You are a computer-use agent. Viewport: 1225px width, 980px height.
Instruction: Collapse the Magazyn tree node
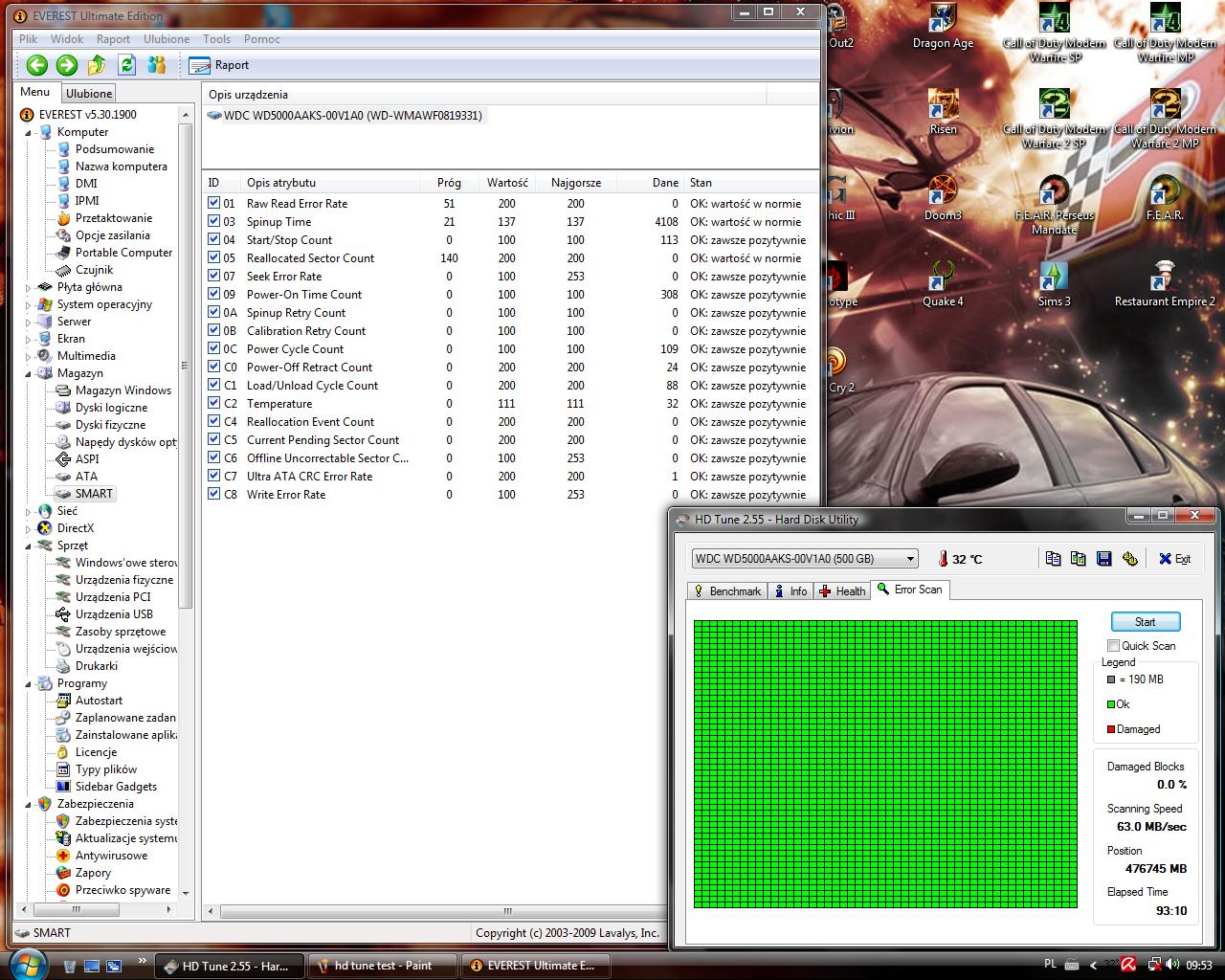pyautogui.click(x=29, y=373)
